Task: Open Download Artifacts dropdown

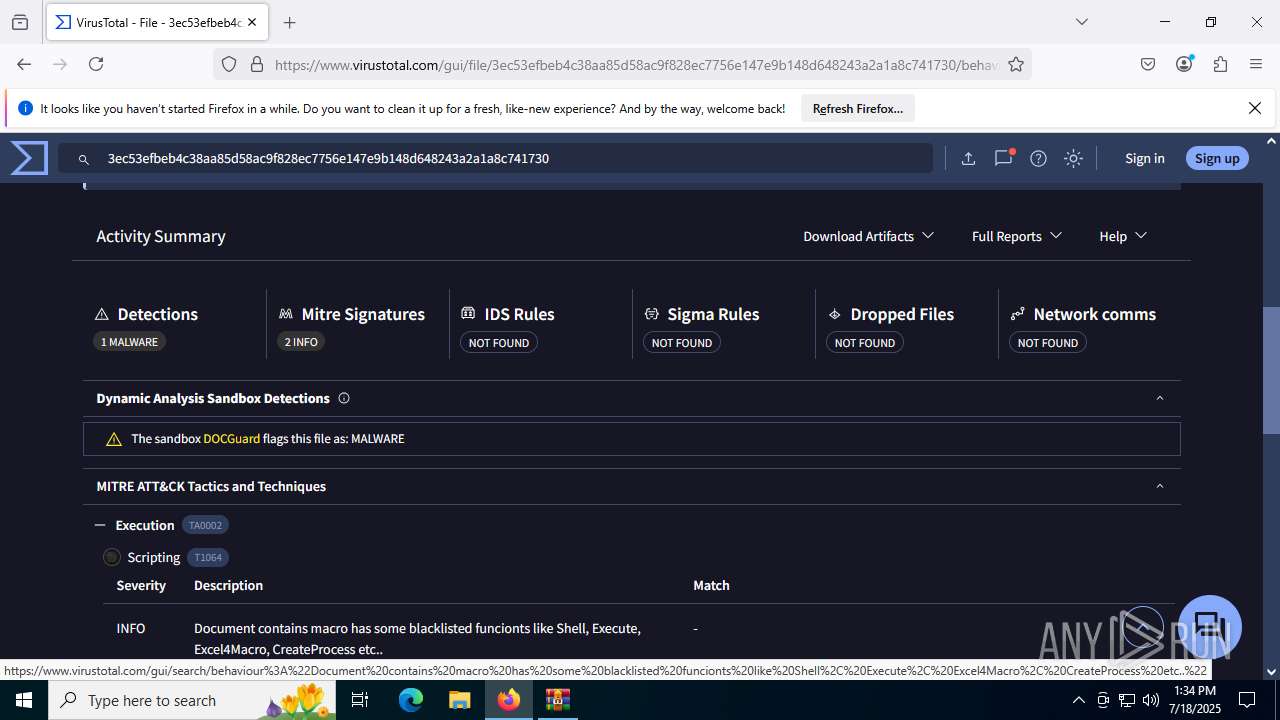Action: [868, 236]
